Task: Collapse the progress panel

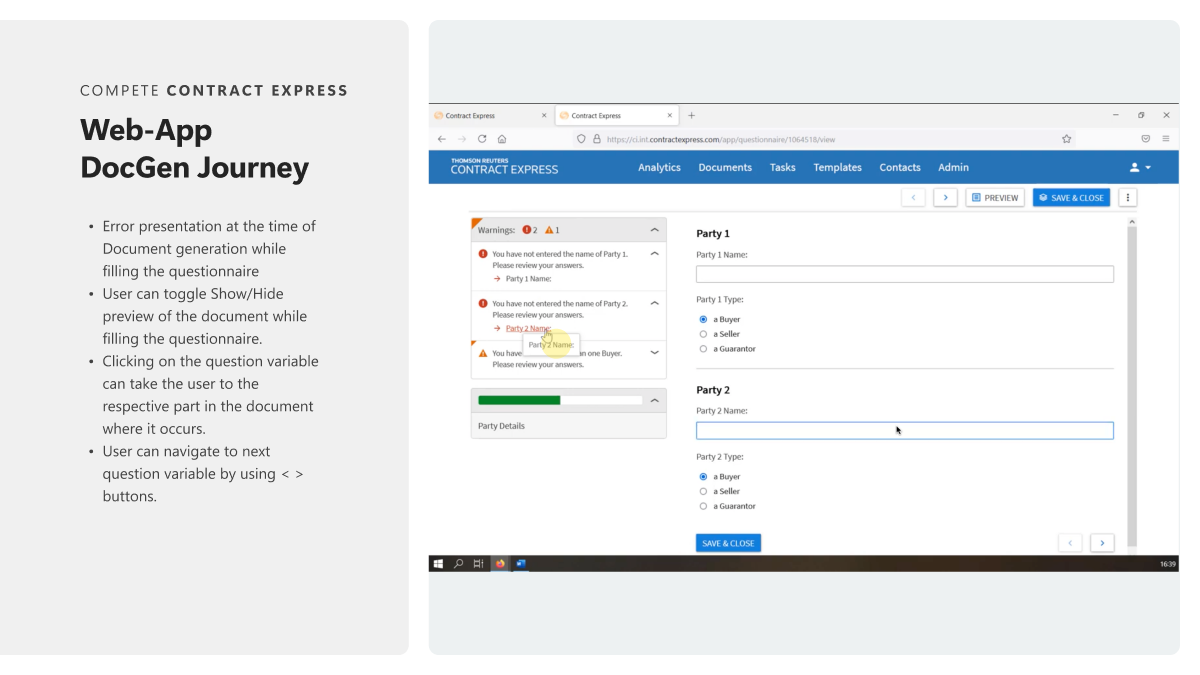Action: point(655,400)
